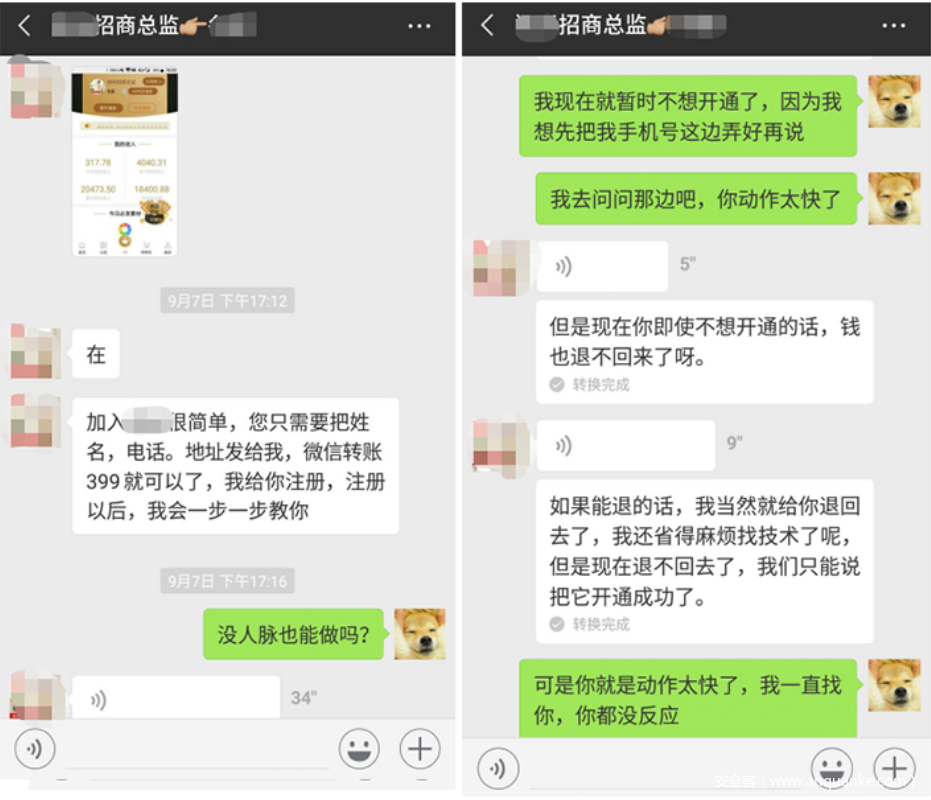Tap the 没人脉也能做吗 green message bubble
The image size is (931, 800).
pos(293,634)
